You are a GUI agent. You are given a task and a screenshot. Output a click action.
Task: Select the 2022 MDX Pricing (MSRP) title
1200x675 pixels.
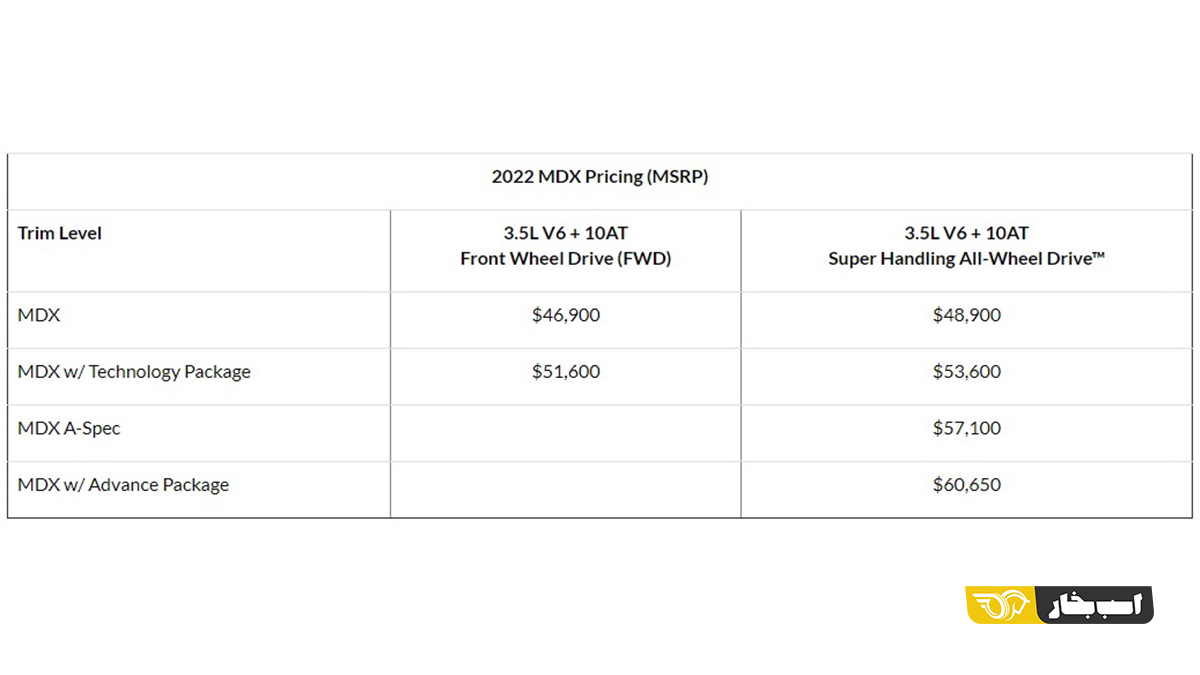(x=600, y=177)
